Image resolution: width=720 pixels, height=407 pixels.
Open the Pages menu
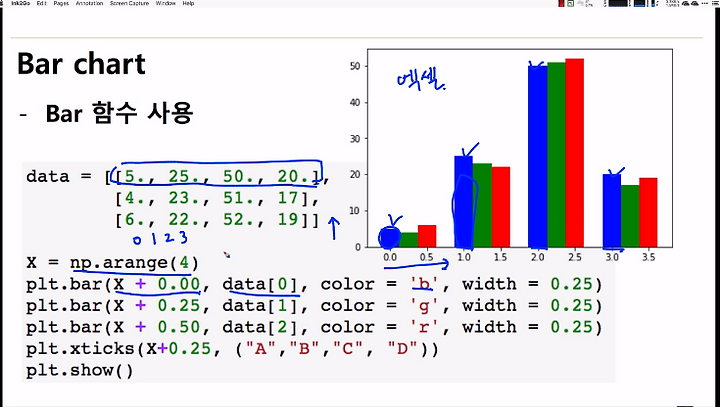pyautogui.click(x=61, y=3)
